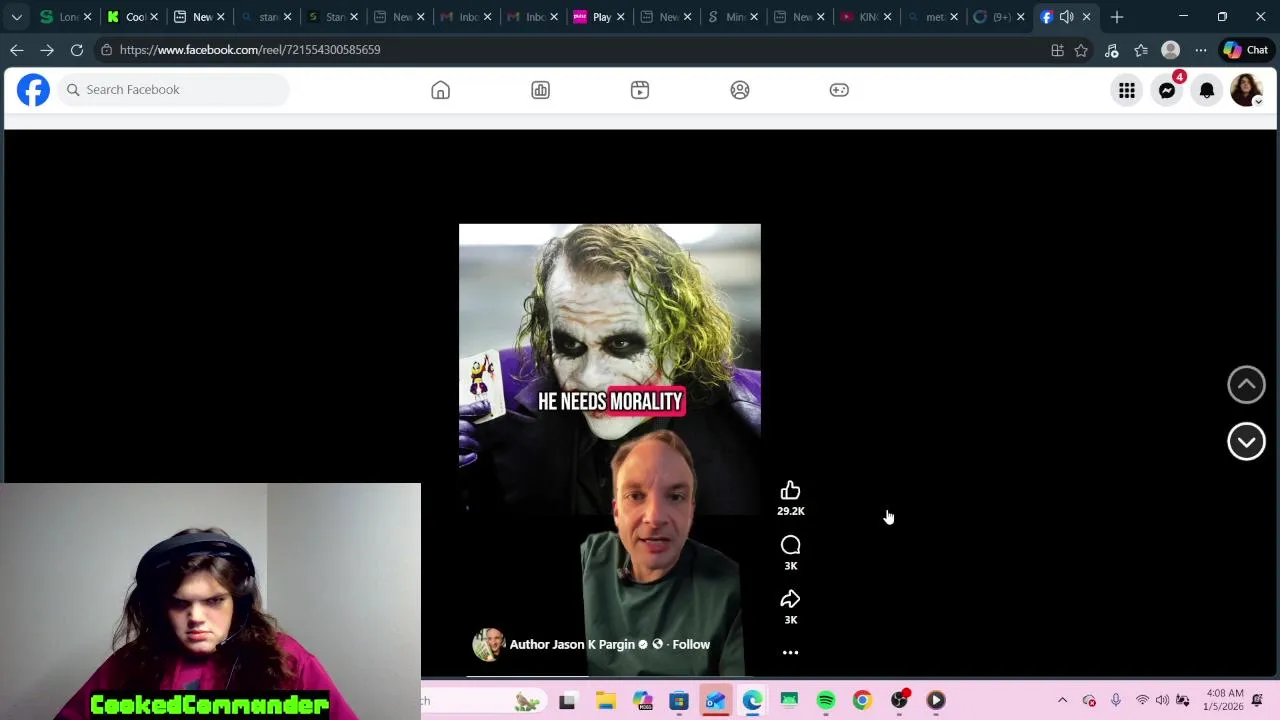The image size is (1280, 720).
Task: Mute the Facebook tab audio speaker
Action: point(1066,17)
